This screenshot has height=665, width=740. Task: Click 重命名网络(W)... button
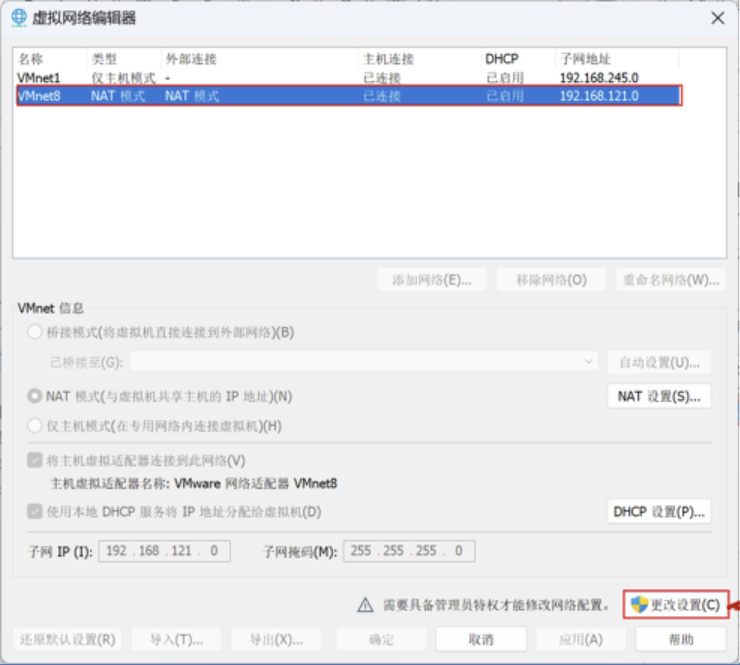coord(671,280)
